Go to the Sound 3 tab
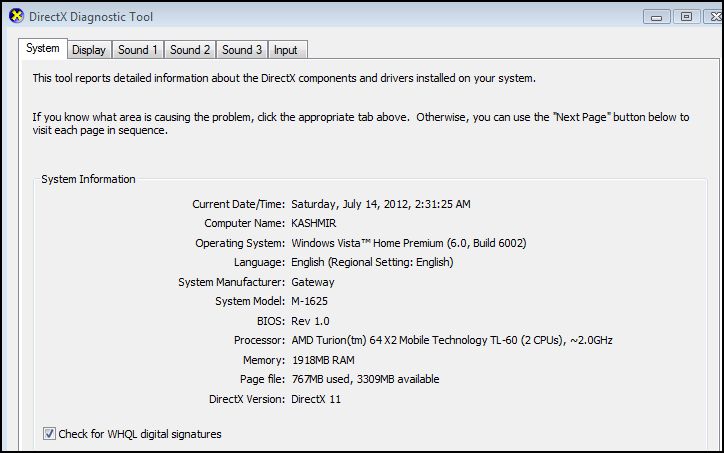724x453 pixels. 241,50
